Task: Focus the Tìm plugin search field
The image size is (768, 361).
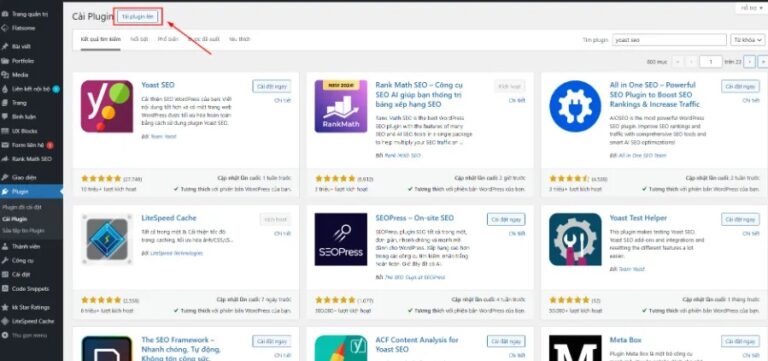Action: point(669,40)
